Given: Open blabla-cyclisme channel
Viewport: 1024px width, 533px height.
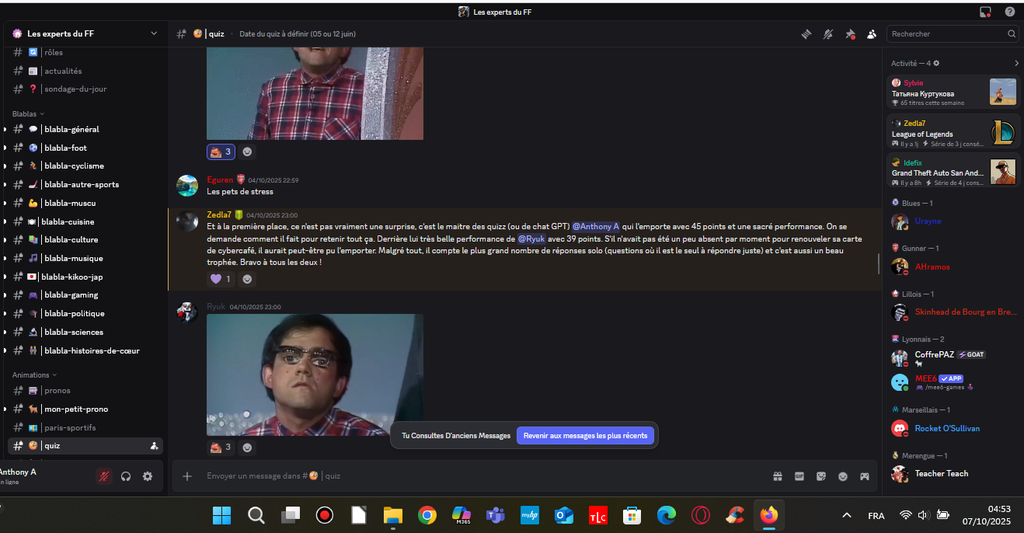Looking at the screenshot, I should pyautogui.click(x=84, y=166).
